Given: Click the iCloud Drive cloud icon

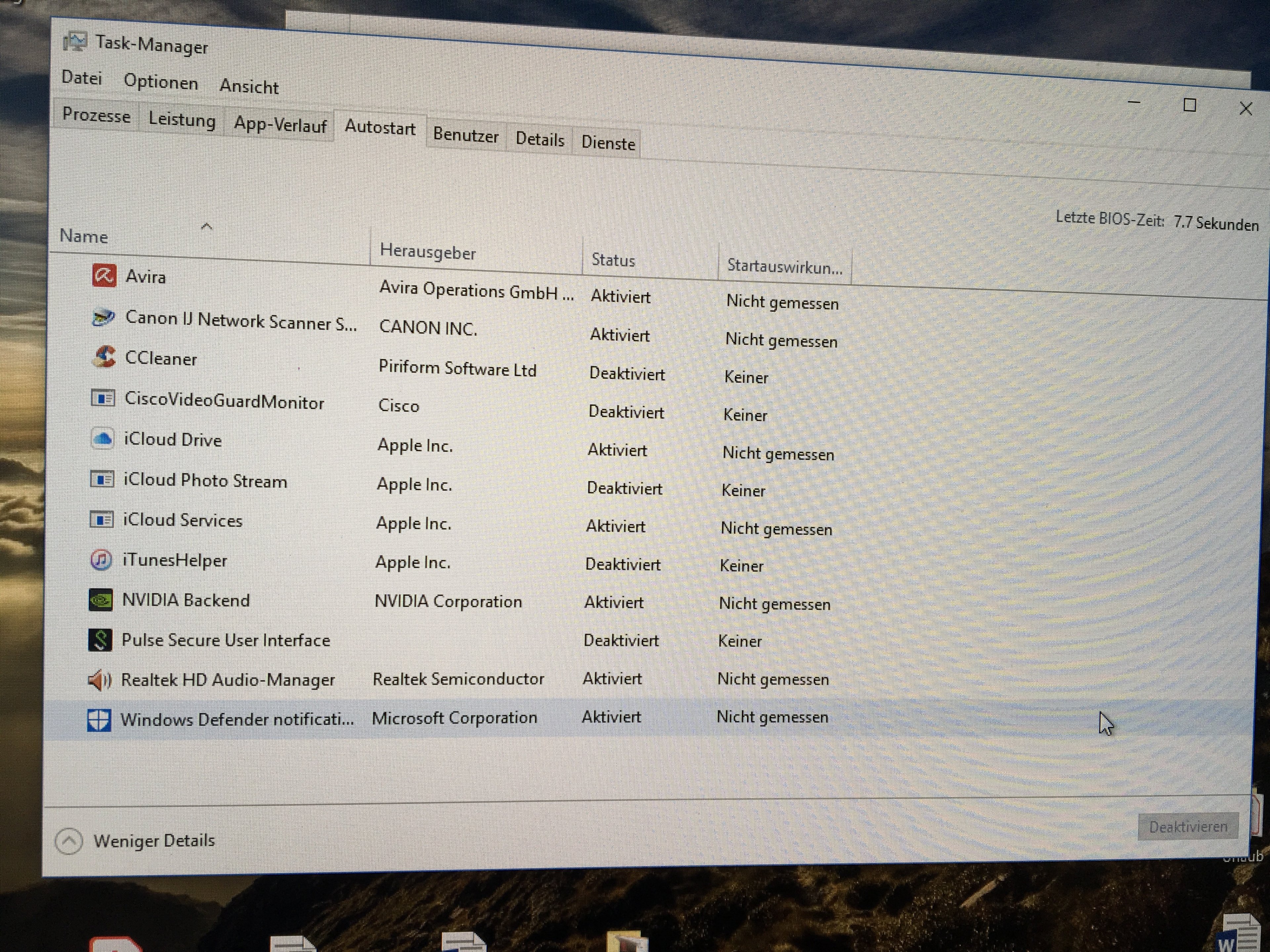Looking at the screenshot, I should (103, 439).
